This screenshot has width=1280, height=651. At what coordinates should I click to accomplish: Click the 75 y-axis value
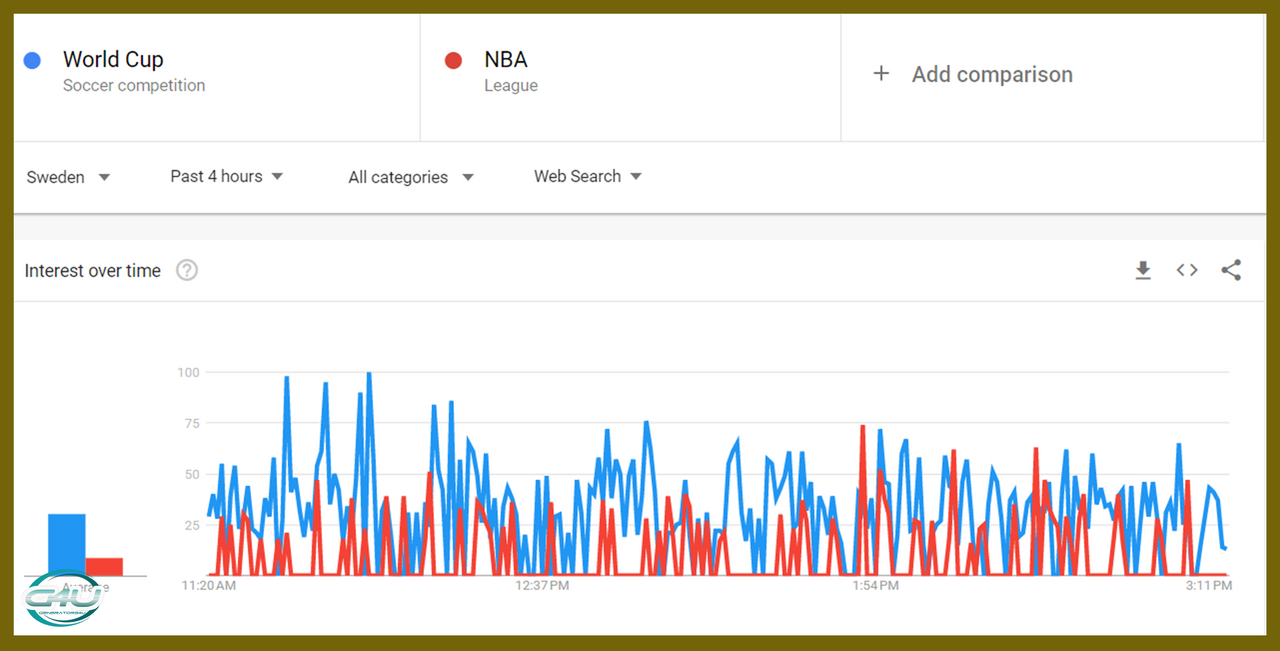pyautogui.click(x=192, y=423)
